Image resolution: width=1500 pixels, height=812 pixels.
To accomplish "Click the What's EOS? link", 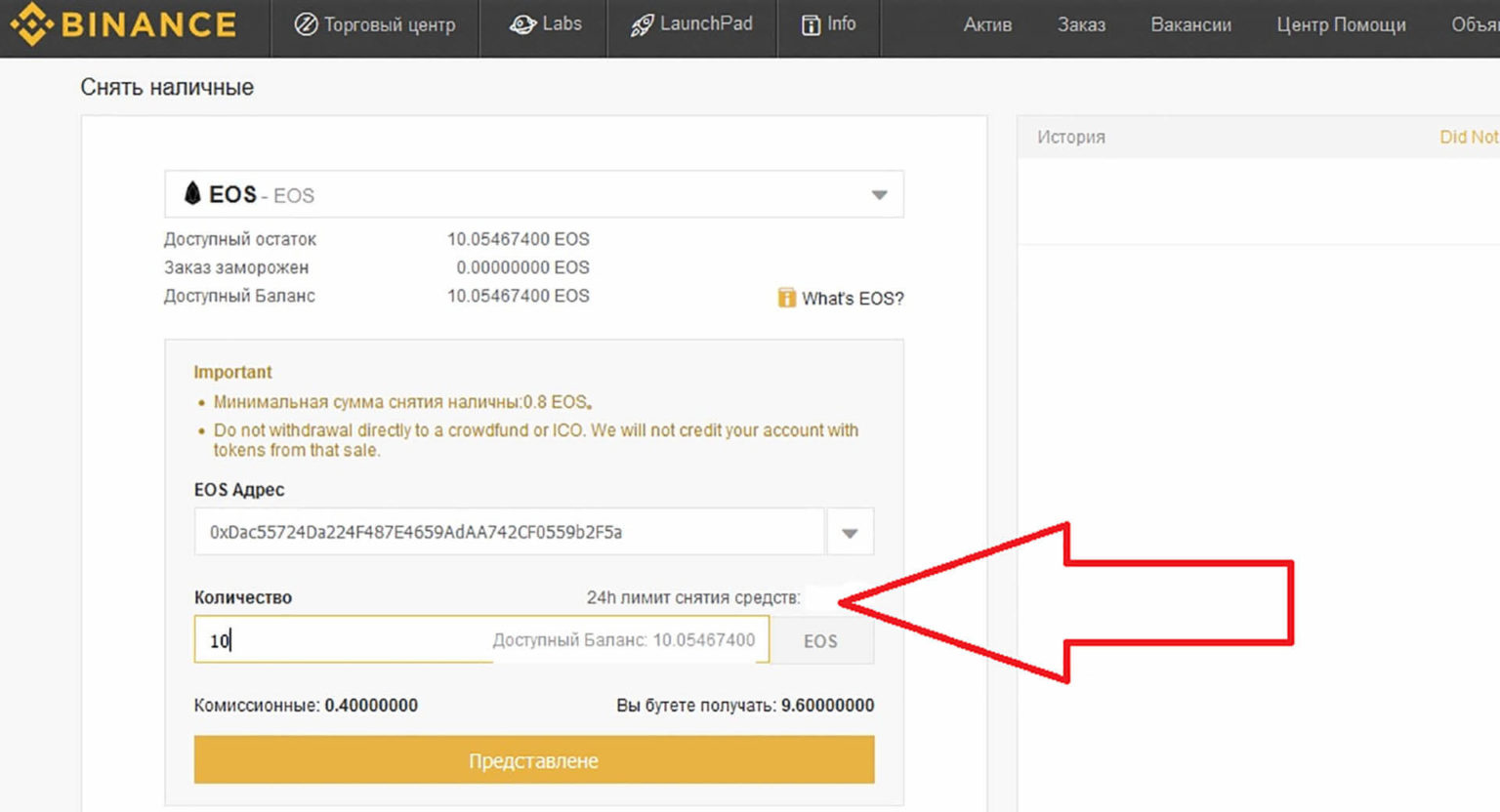I will (x=853, y=299).
